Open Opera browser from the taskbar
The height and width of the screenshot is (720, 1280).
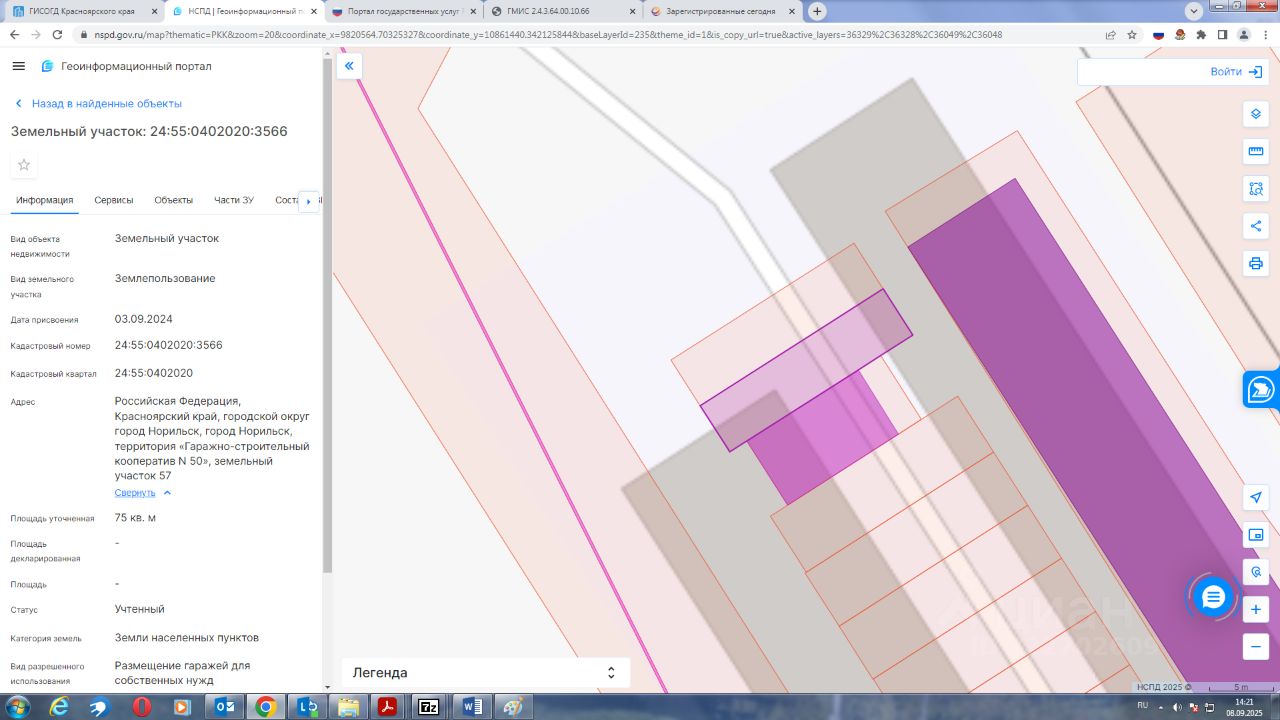[x=141, y=707]
